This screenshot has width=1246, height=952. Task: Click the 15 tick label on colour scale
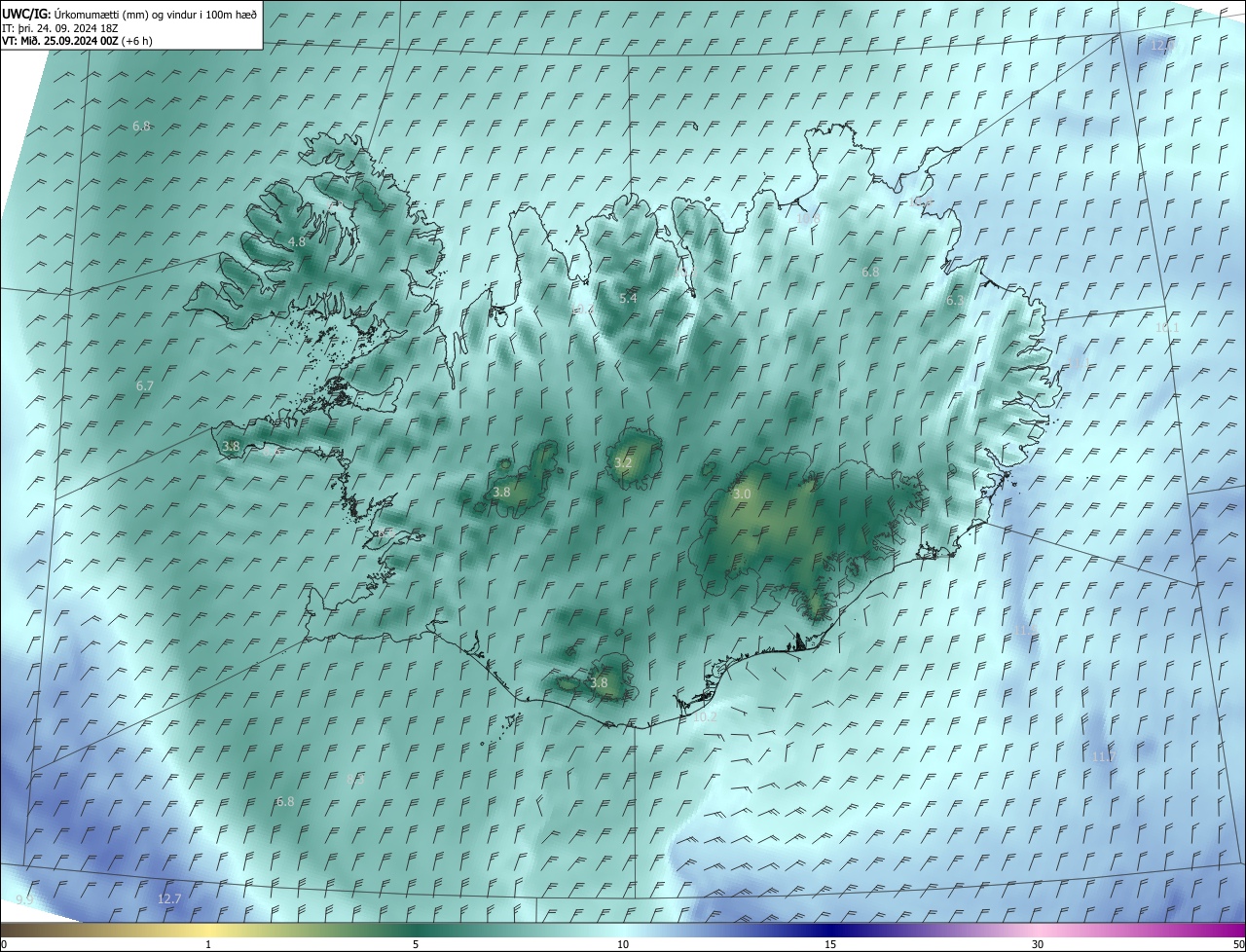tap(830, 944)
